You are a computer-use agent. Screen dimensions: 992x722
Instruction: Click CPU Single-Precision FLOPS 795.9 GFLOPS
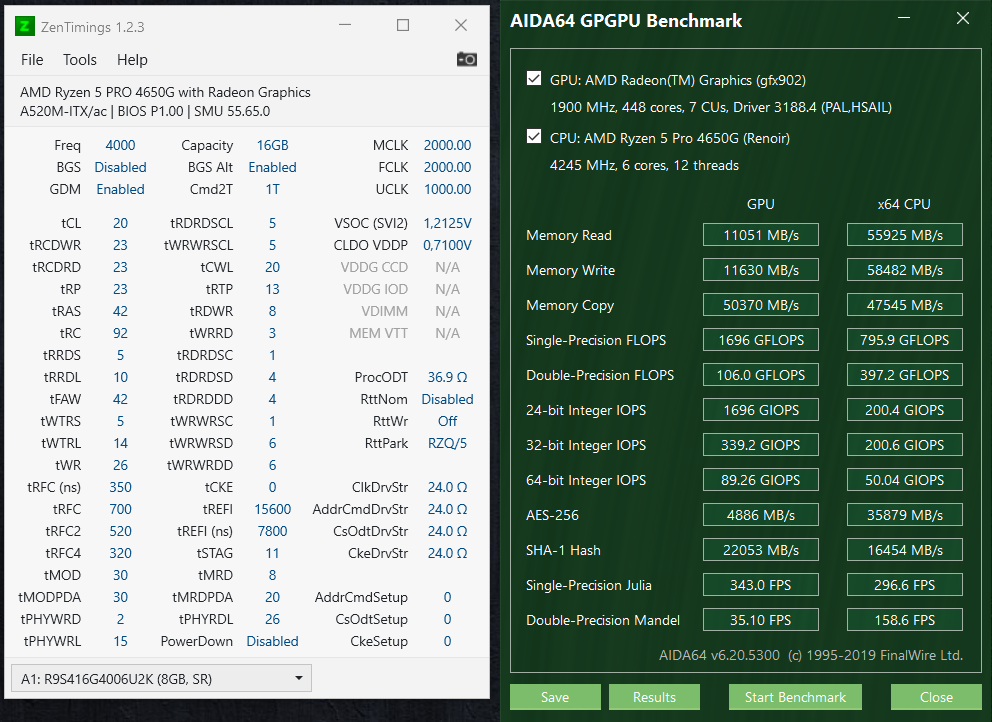905,340
